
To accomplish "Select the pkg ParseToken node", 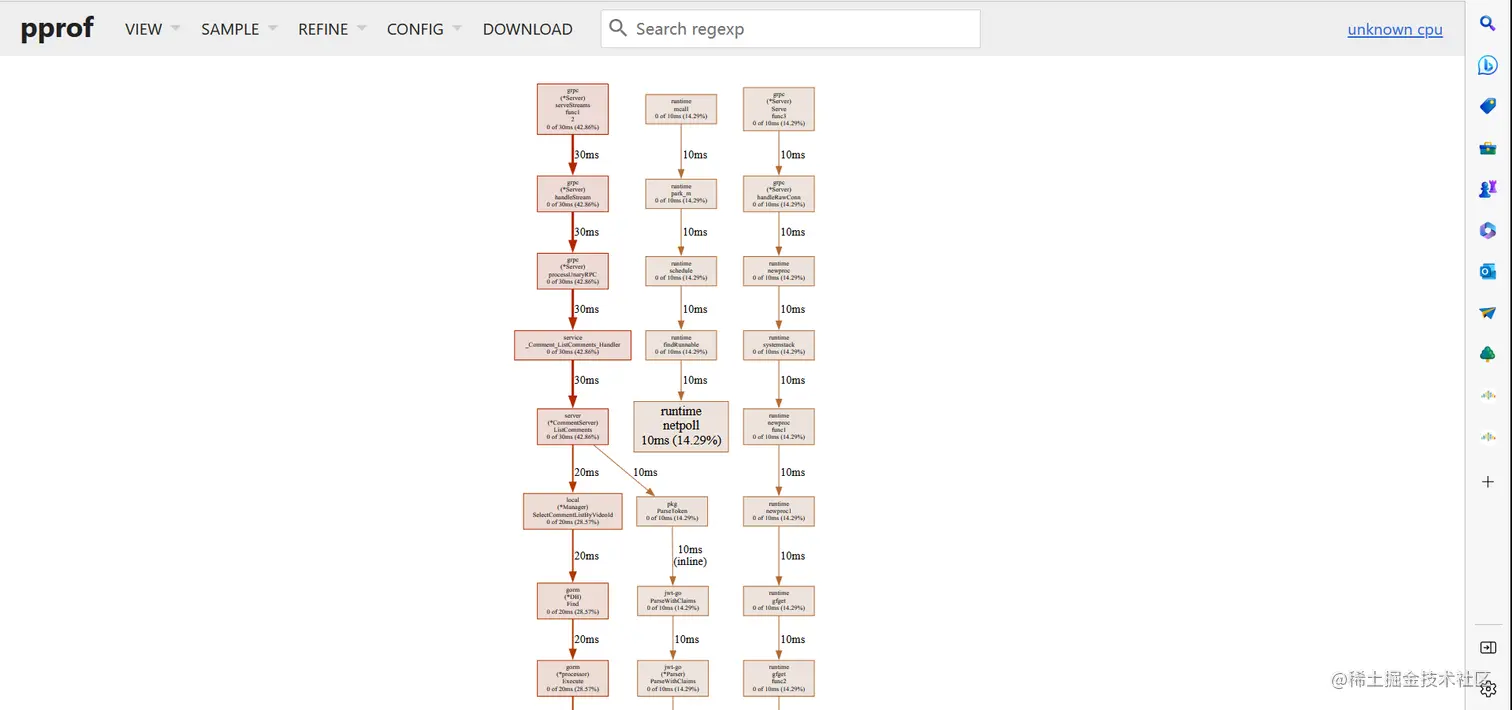I will (x=672, y=511).
